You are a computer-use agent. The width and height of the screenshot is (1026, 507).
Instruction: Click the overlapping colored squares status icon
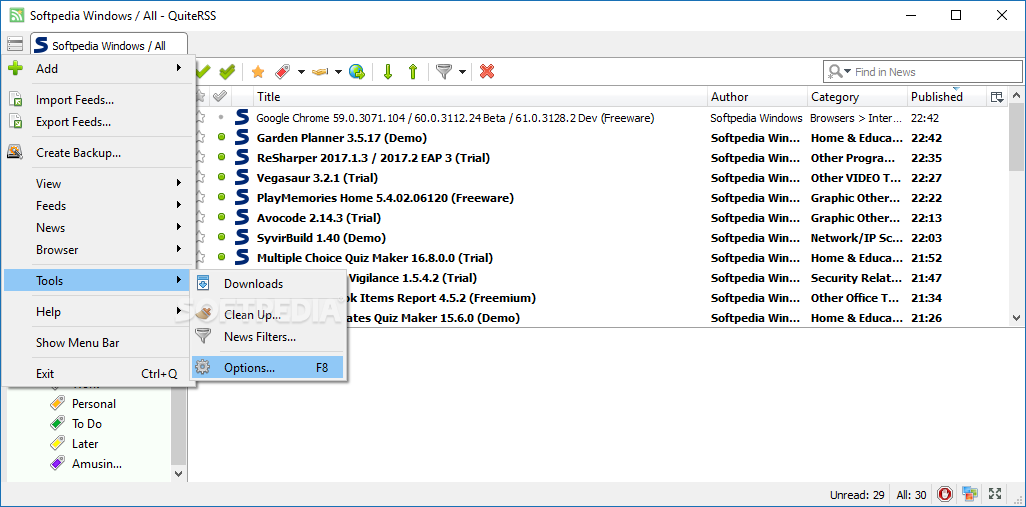coord(970,494)
